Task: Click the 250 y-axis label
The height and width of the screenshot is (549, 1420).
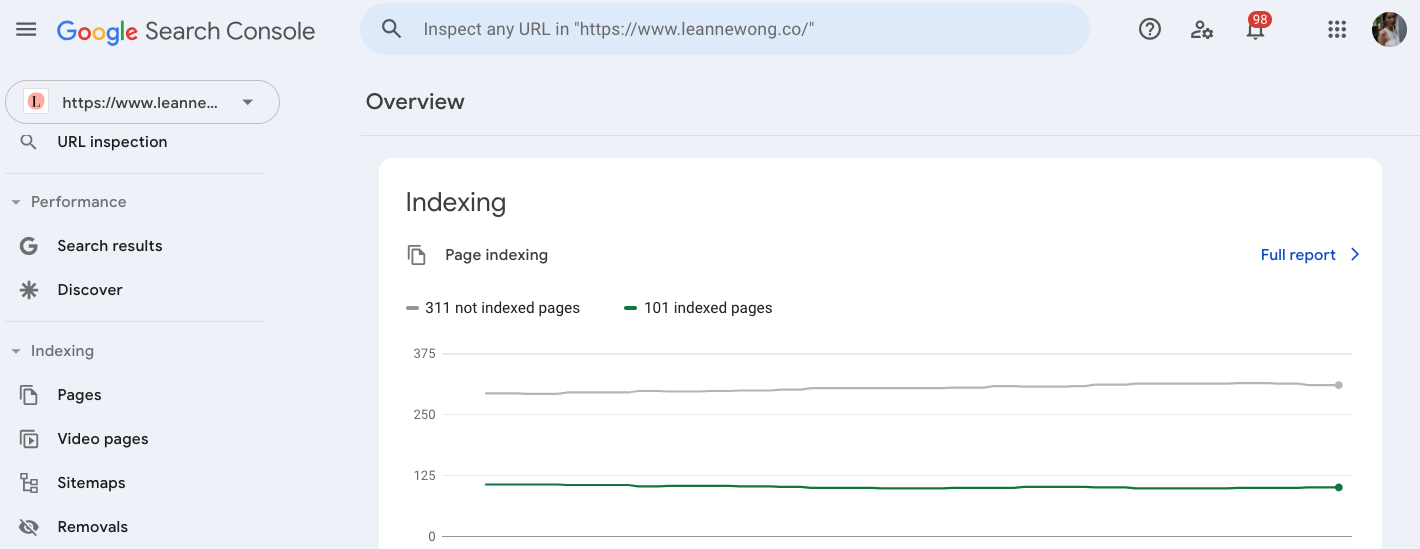Action: pyautogui.click(x=424, y=414)
